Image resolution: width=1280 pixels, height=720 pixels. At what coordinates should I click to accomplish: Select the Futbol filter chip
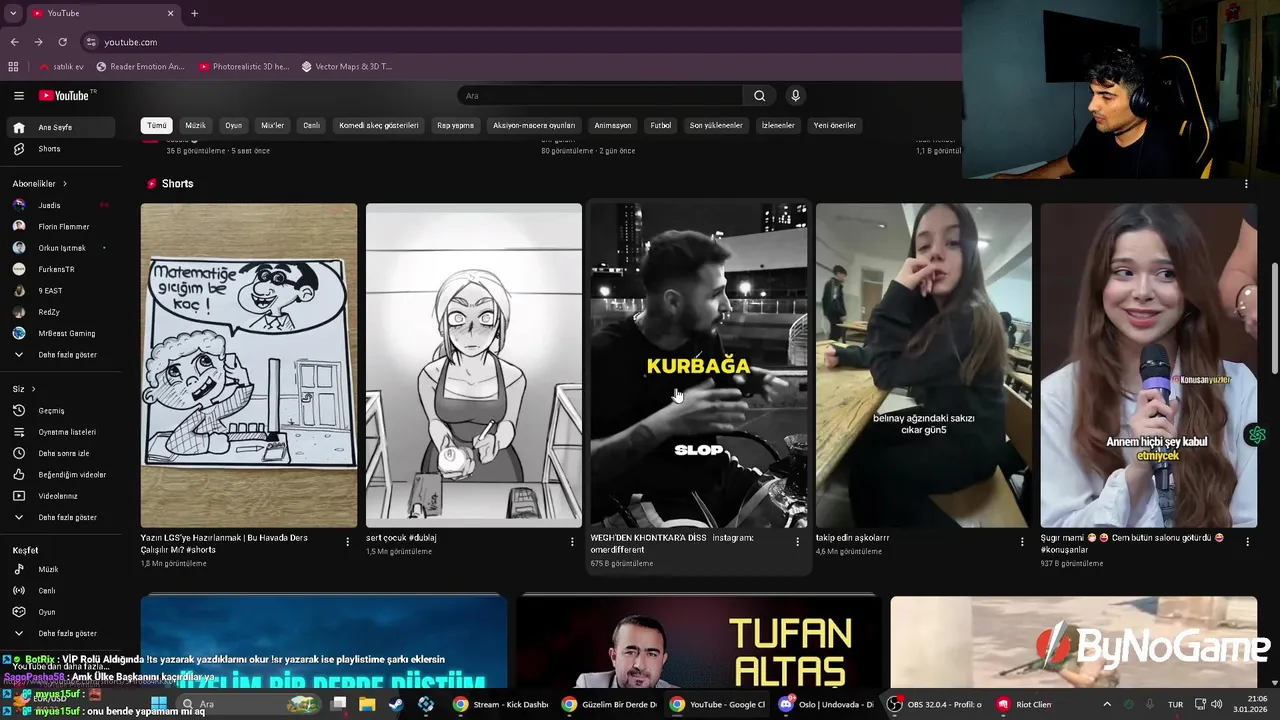point(661,125)
